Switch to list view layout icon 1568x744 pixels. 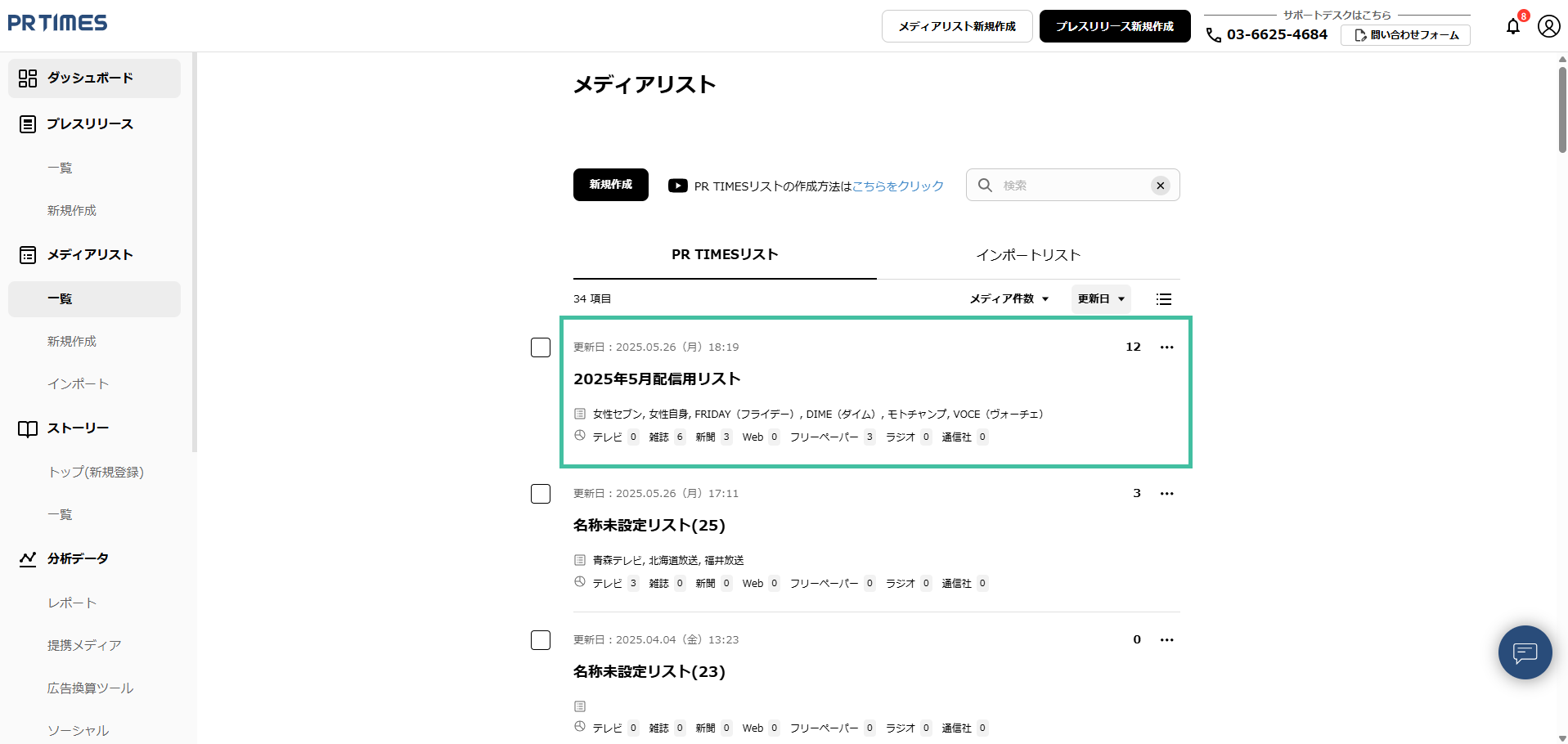click(1163, 299)
